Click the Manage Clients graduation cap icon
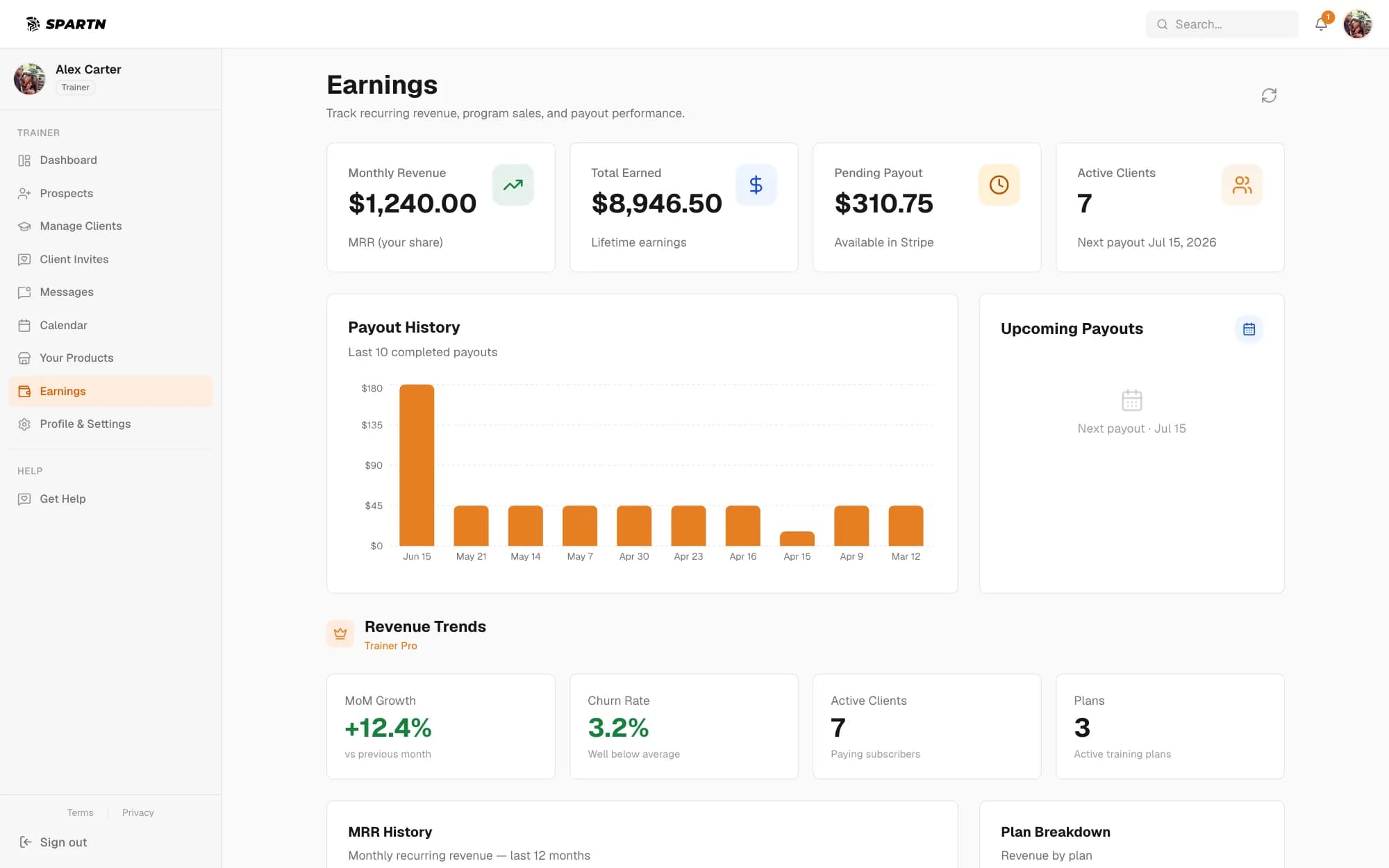This screenshot has height=868, width=1389. (24, 226)
